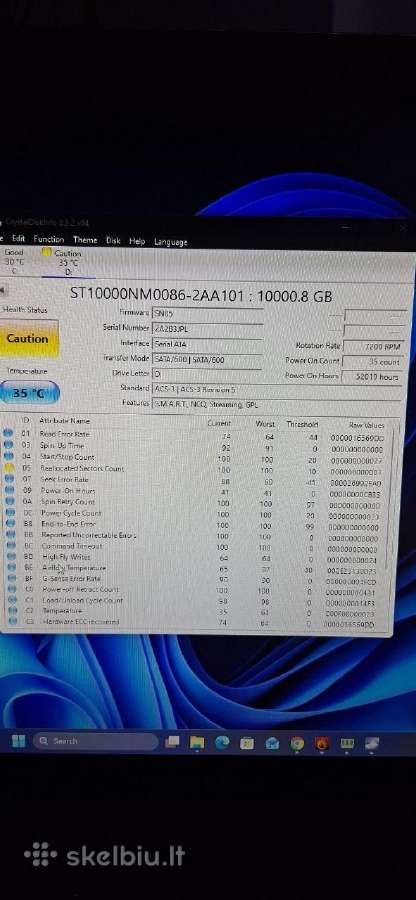The width and height of the screenshot is (416, 900).
Task: Click the blue status icon for Airflow Temperature
Action: coord(10,567)
